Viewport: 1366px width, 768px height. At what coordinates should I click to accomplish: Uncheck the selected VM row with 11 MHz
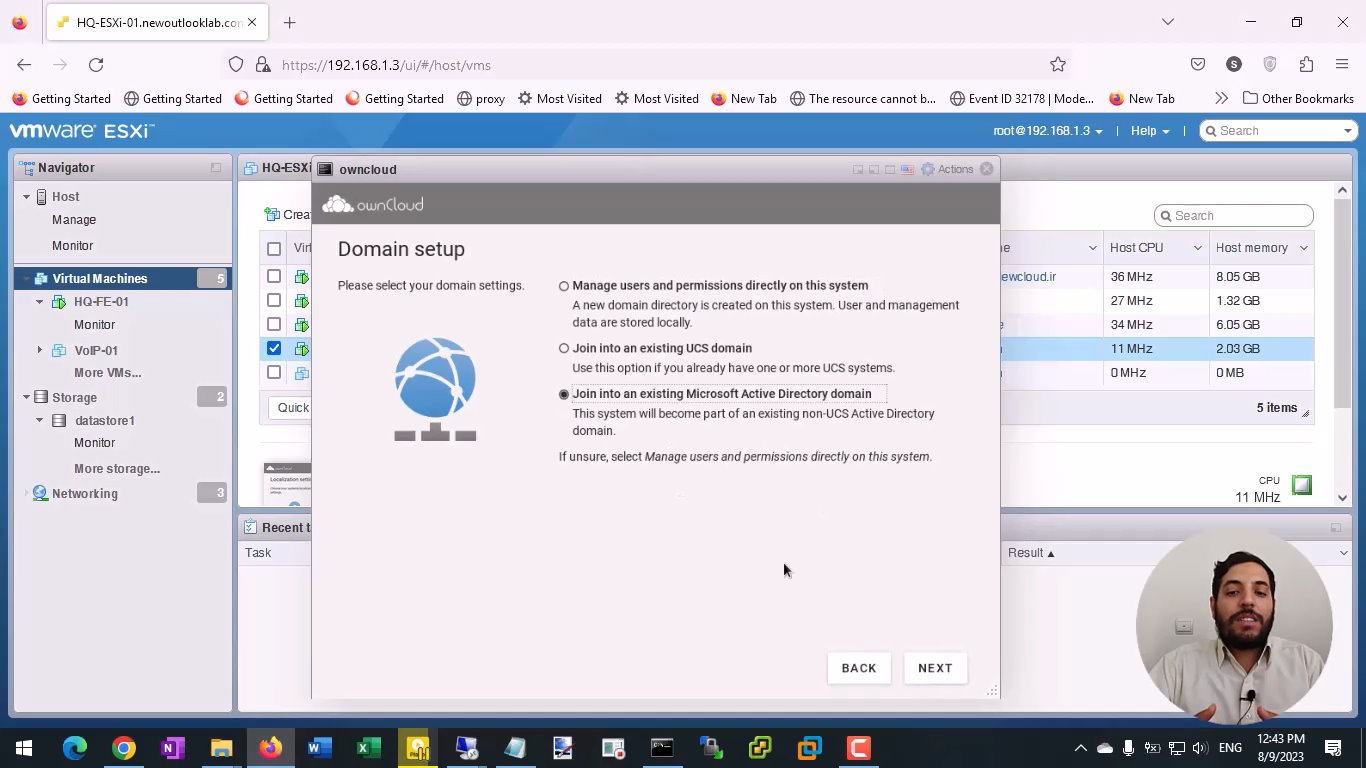tap(274, 348)
